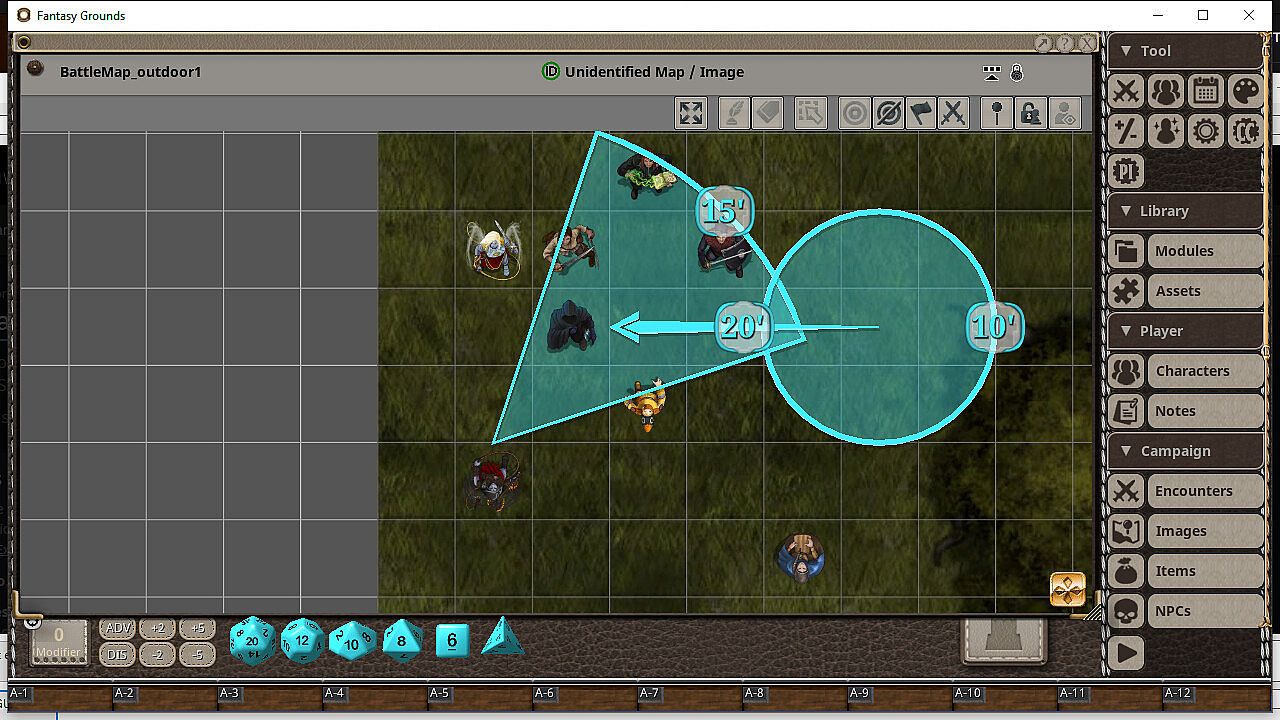Open the calendar tool
Image resolution: width=1280 pixels, height=720 pixels.
(1206, 91)
